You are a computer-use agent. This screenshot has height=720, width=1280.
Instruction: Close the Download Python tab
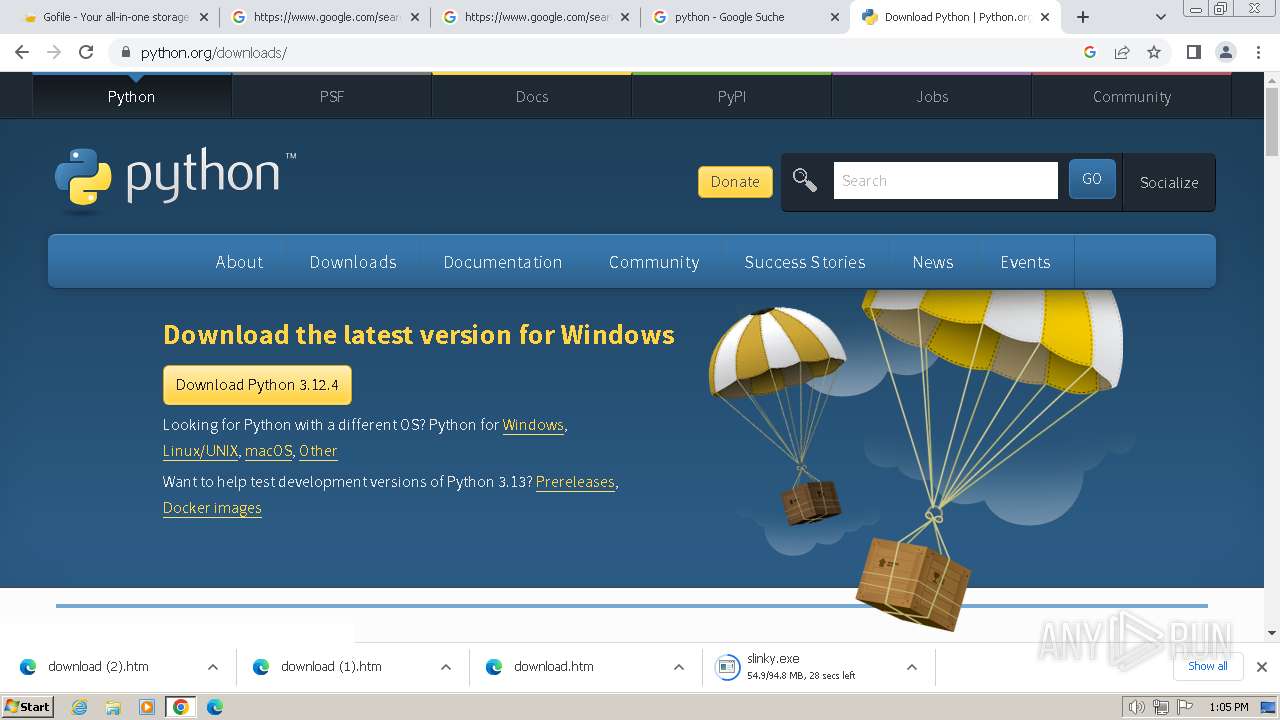click(x=1045, y=17)
